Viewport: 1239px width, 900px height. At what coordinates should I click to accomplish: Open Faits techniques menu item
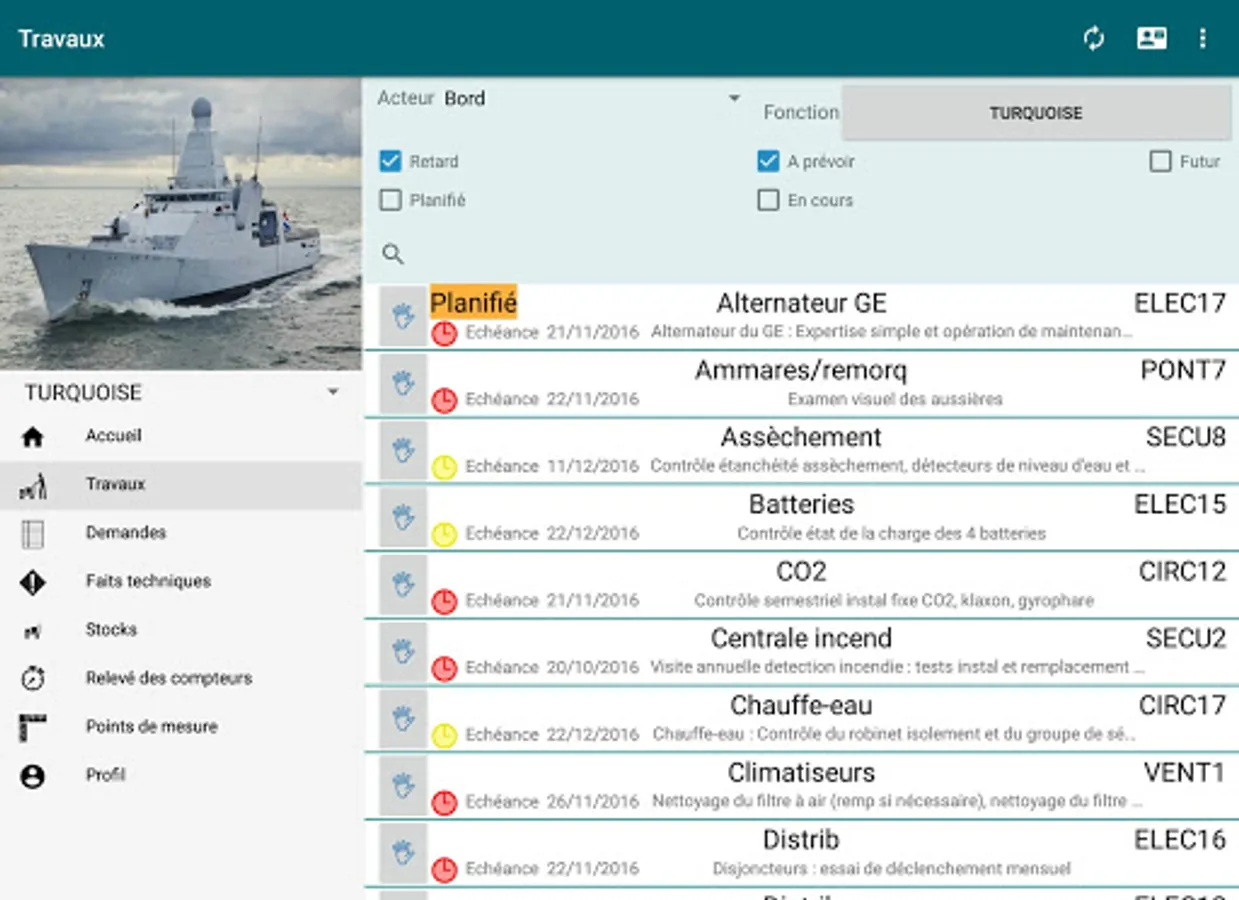[x=181, y=581]
